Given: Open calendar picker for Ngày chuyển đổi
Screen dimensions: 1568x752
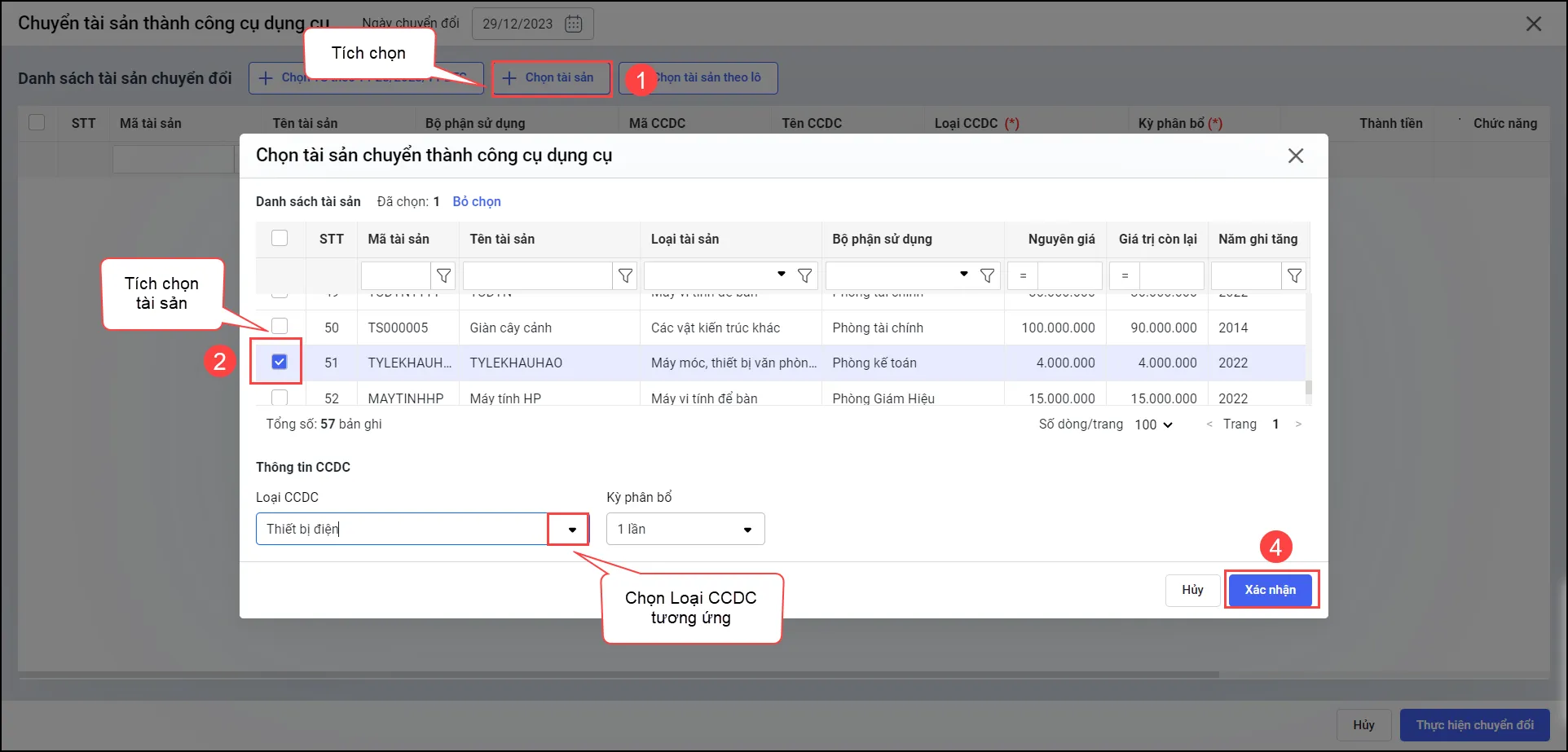Looking at the screenshot, I should click(x=574, y=24).
